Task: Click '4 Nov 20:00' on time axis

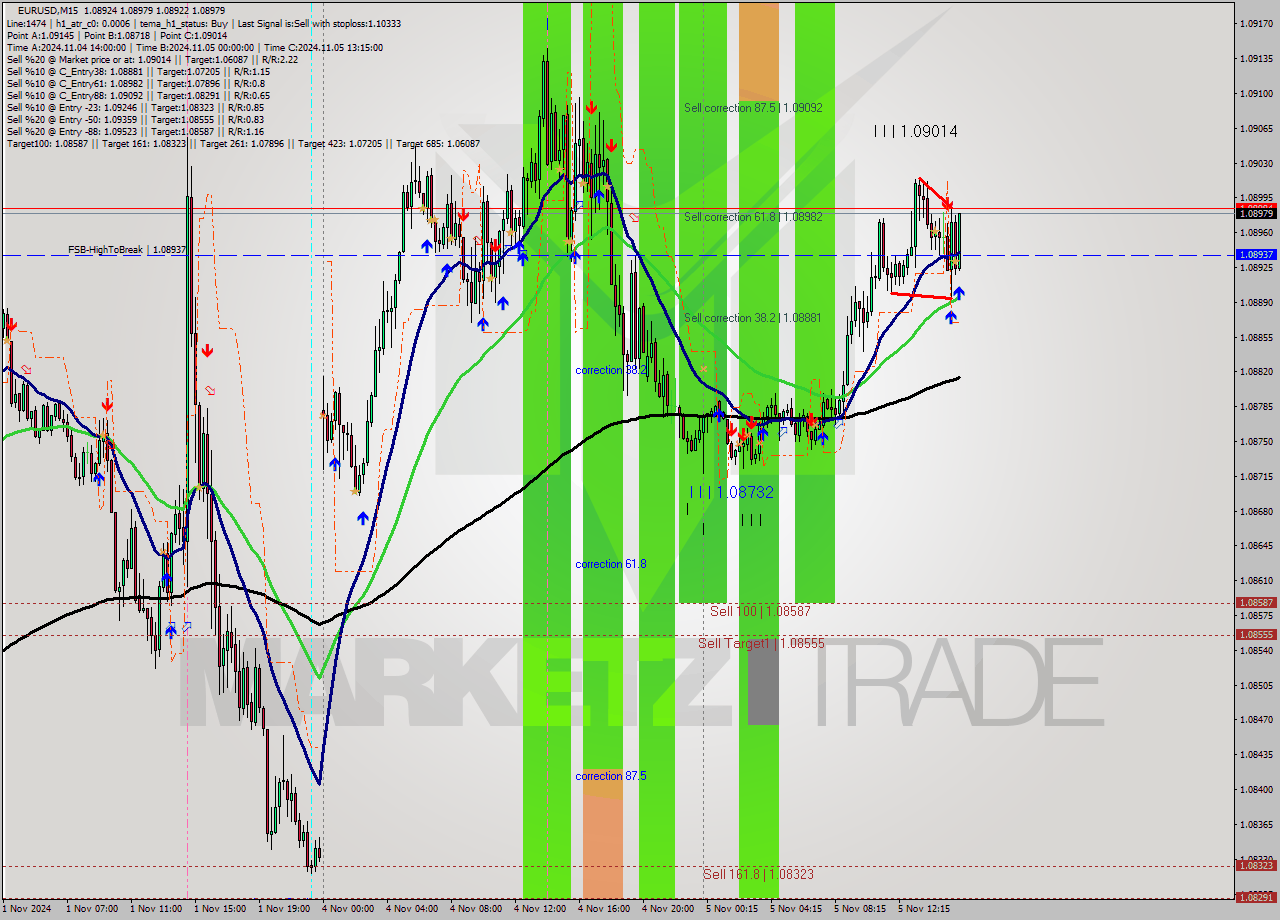Action: [x=668, y=909]
